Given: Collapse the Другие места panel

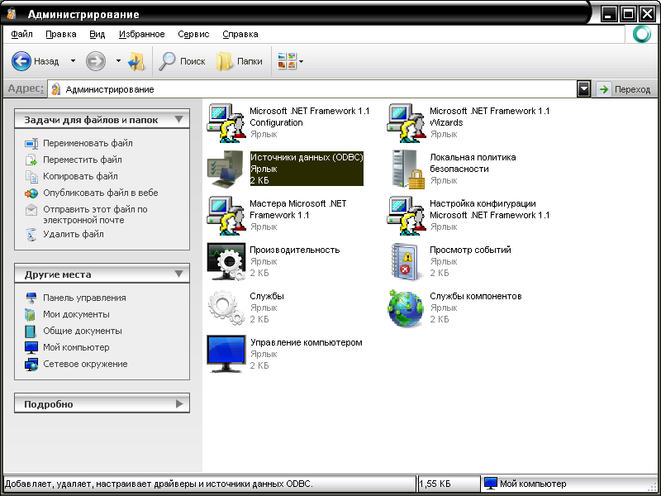Looking at the screenshot, I should pyautogui.click(x=180, y=274).
